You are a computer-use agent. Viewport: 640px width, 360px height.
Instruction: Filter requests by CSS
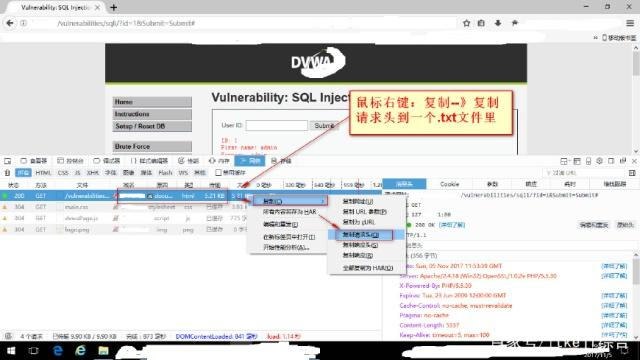click(63, 173)
